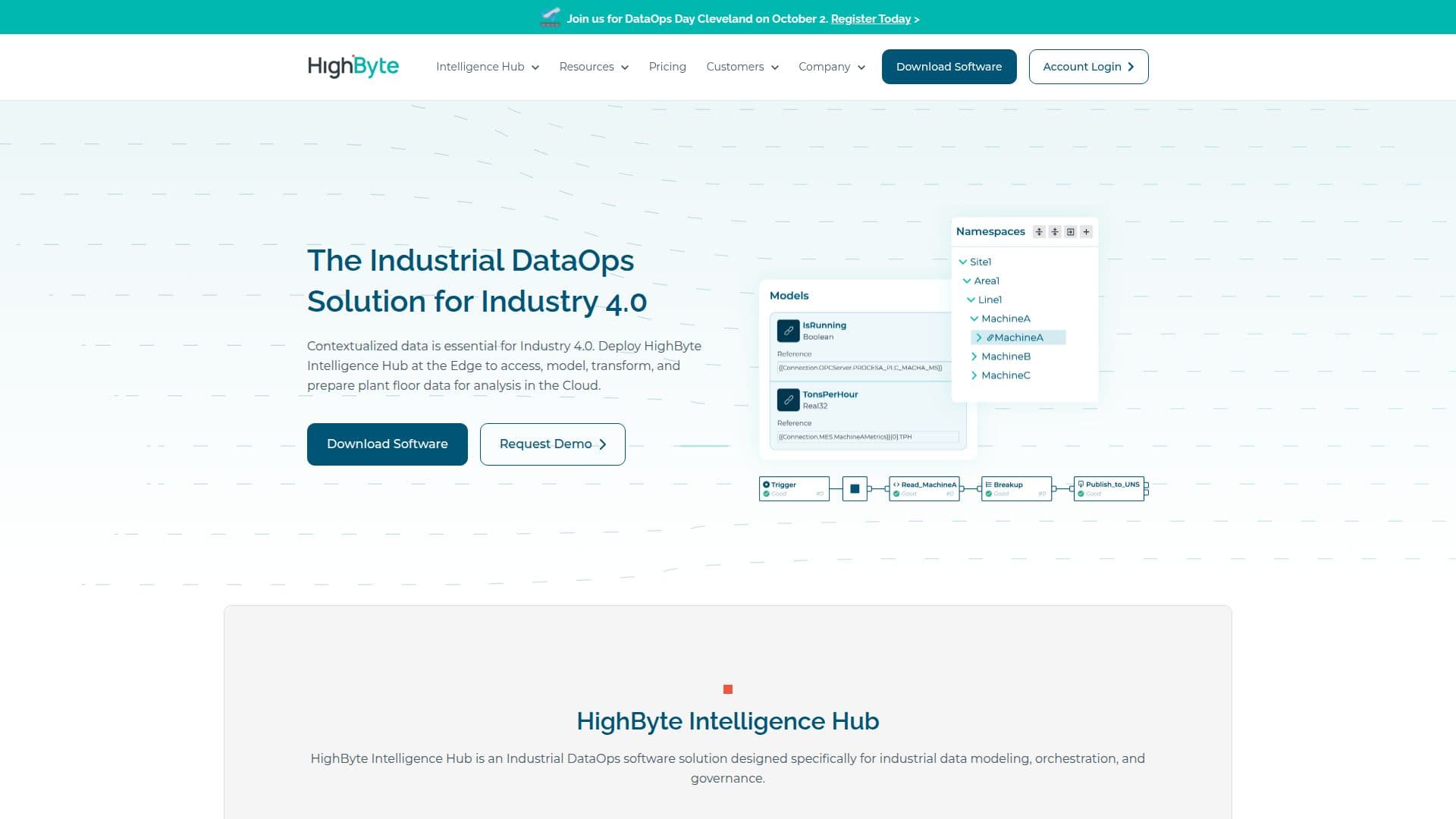The width and height of the screenshot is (1456, 819).
Task: Open the Resources dropdown menu
Action: pos(594,67)
